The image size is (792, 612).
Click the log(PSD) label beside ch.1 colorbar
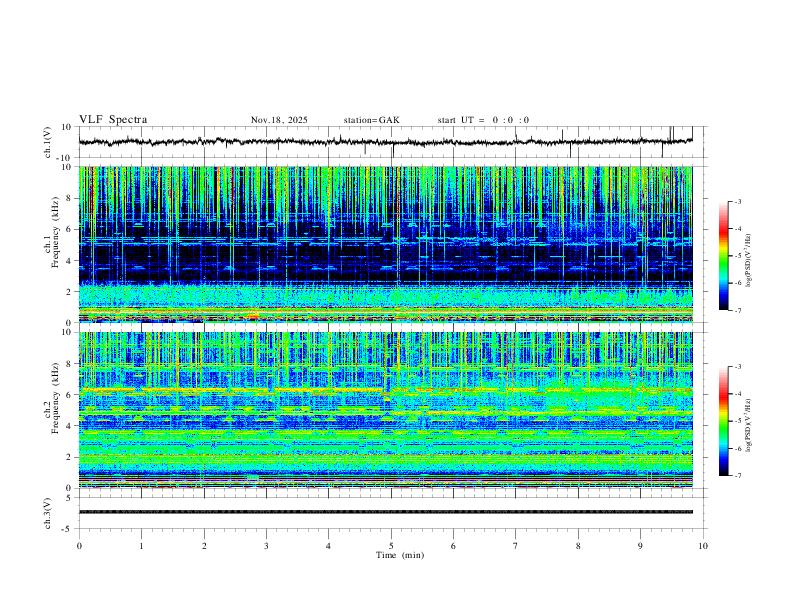[x=748, y=261]
